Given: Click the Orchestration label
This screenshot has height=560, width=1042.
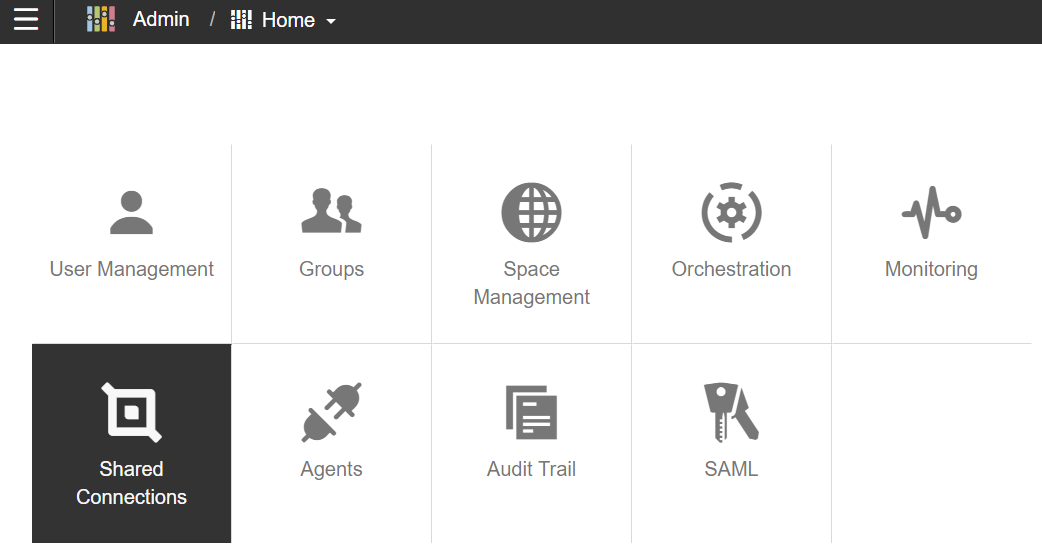Looking at the screenshot, I should click(x=731, y=269).
